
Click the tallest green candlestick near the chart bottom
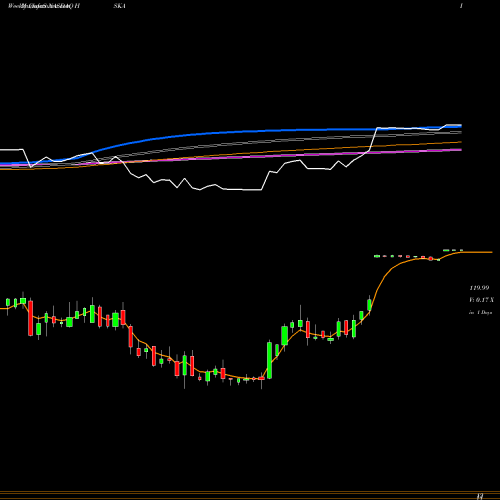point(269,360)
